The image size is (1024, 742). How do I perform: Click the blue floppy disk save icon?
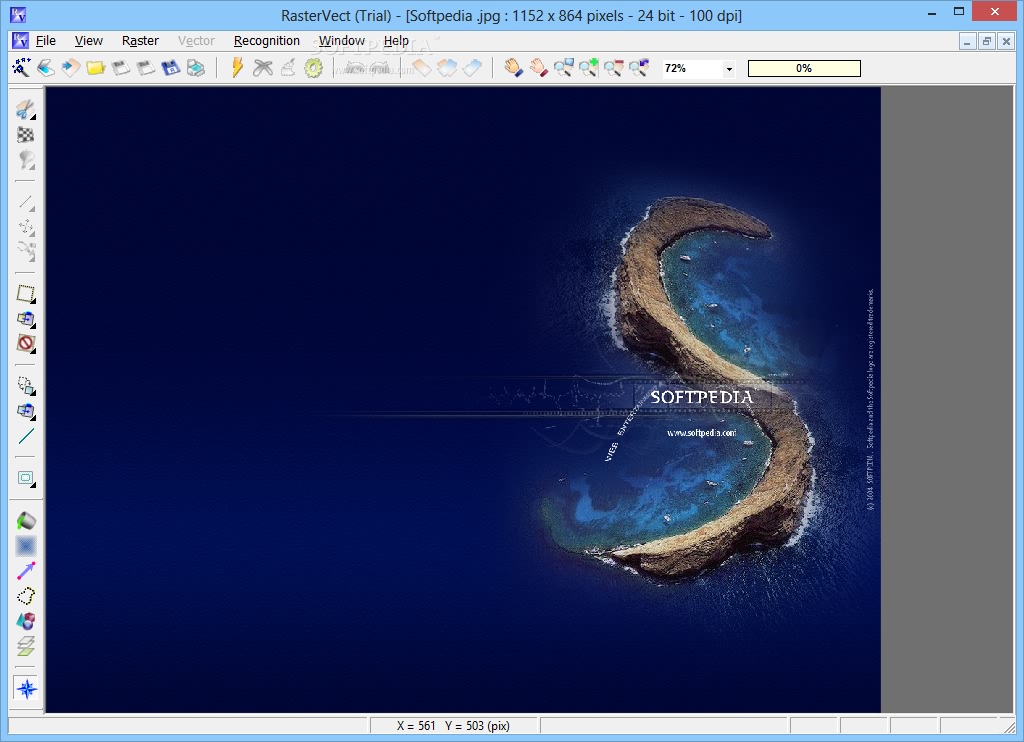(x=170, y=68)
